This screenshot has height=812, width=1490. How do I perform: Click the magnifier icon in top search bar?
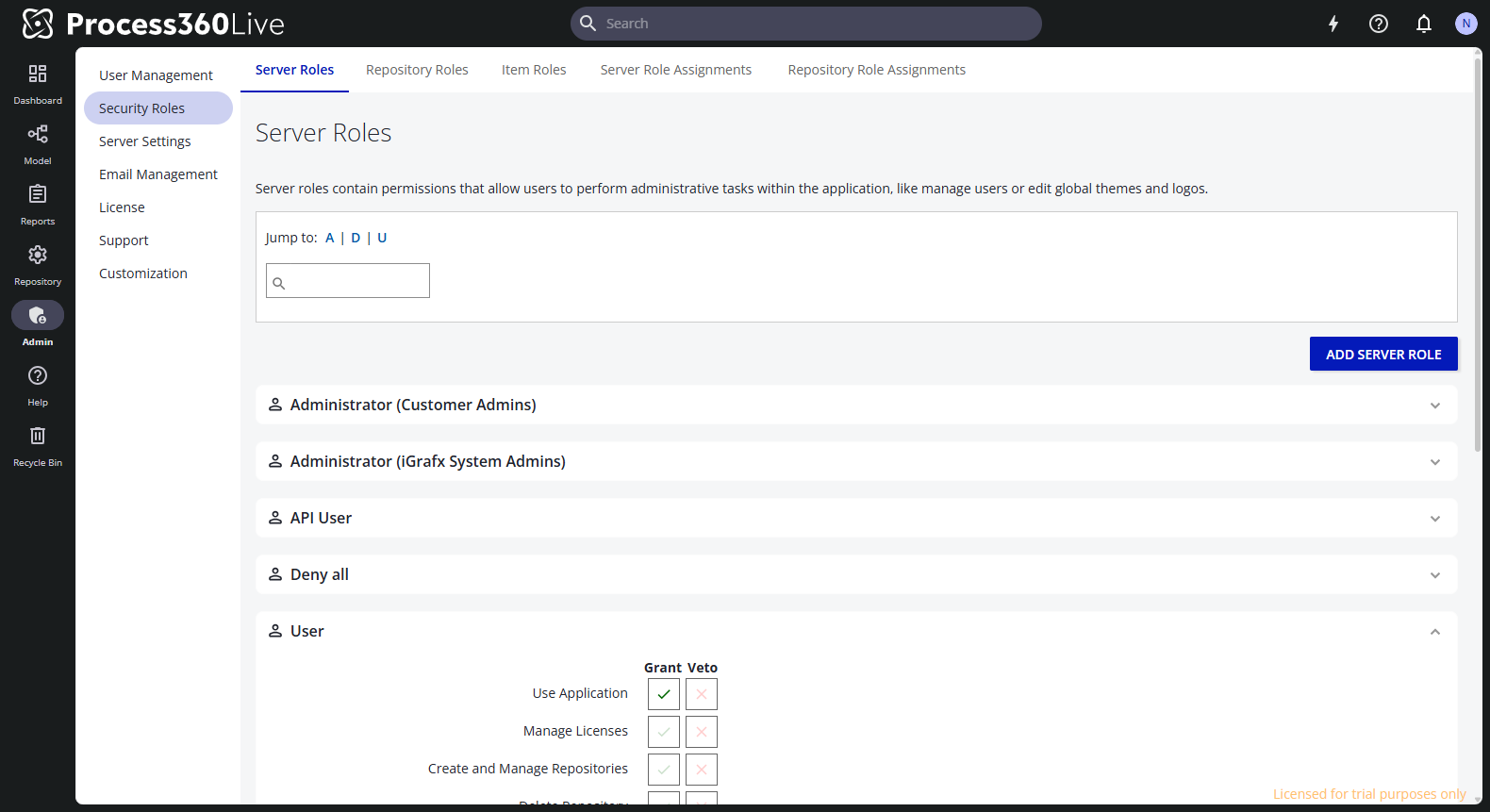coord(588,23)
